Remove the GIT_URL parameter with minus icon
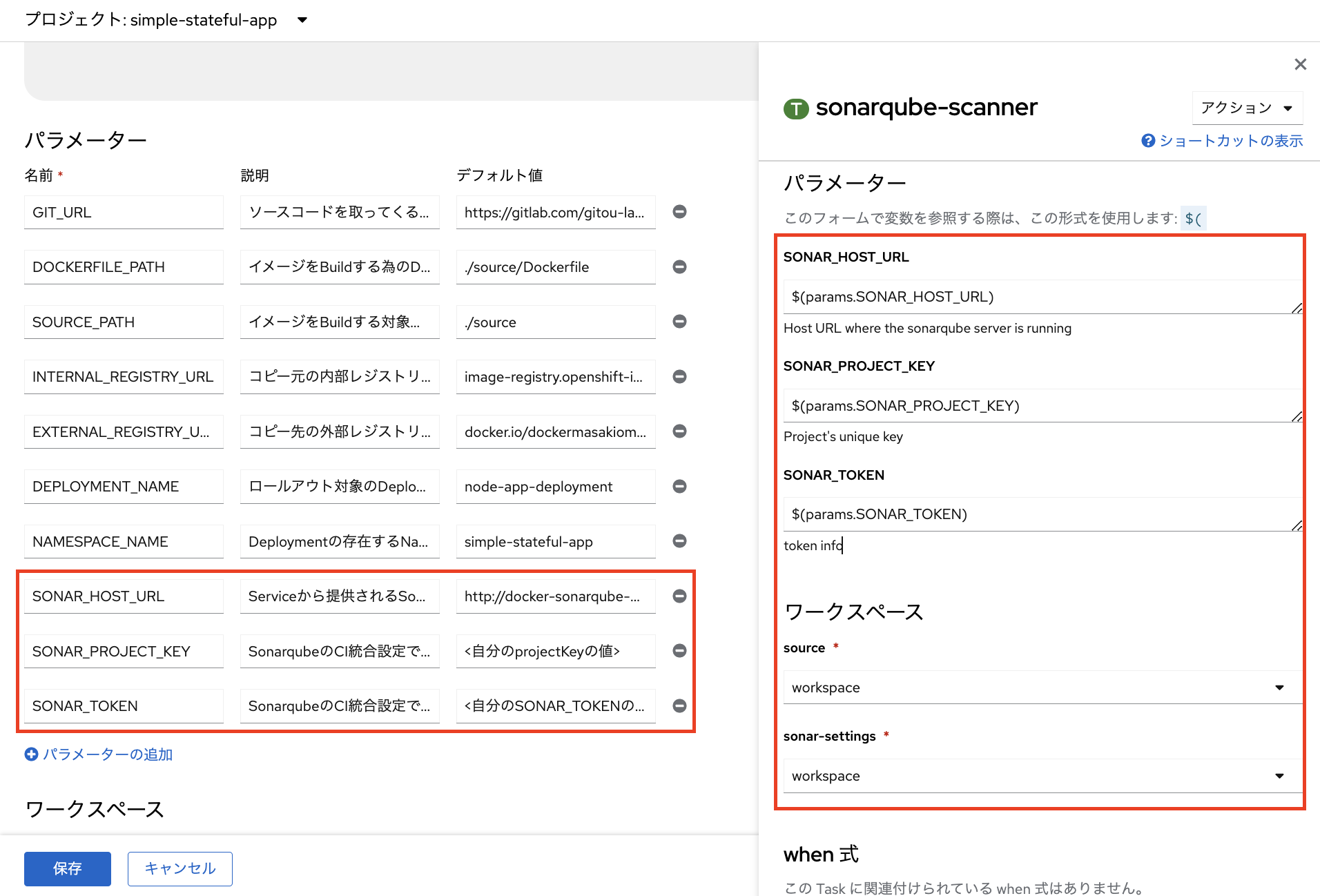Screen dimensions: 1320x896 (x=679, y=212)
